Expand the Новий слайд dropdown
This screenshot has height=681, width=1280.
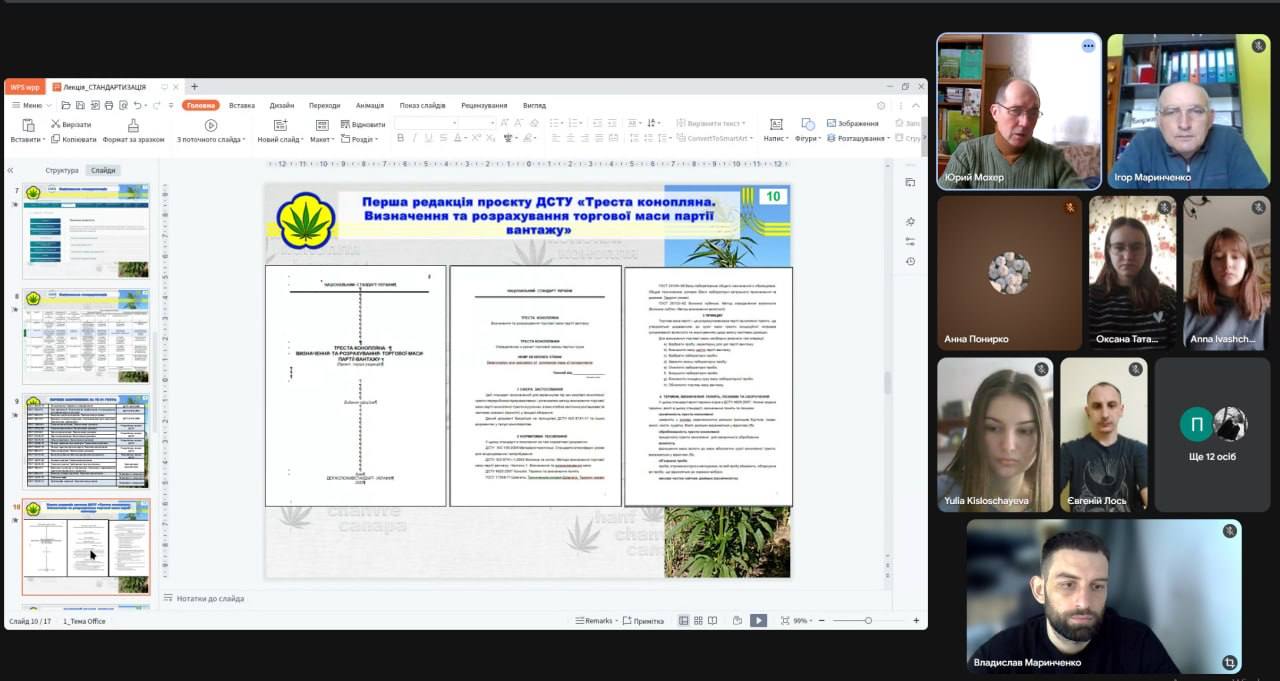click(x=281, y=139)
